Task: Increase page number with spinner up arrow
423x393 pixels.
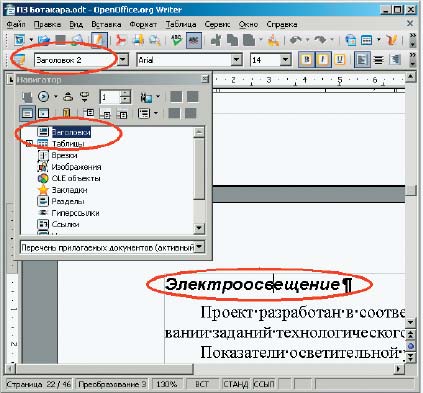Action: pos(125,94)
